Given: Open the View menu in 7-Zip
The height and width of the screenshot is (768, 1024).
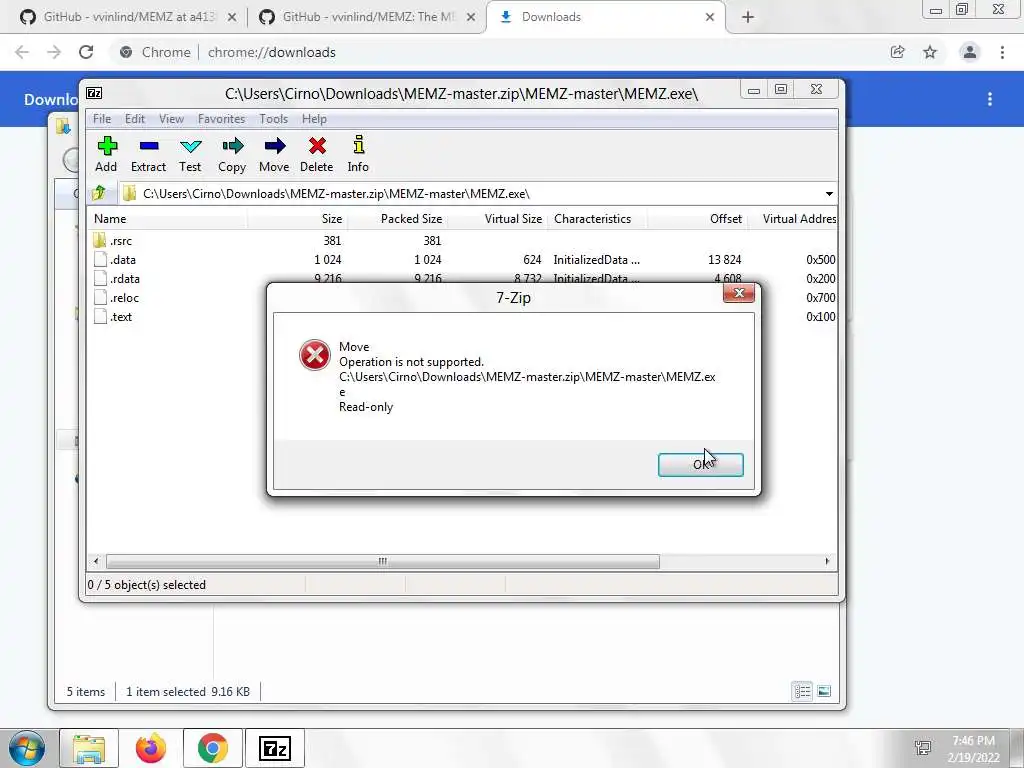Looking at the screenshot, I should coord(171,119).
